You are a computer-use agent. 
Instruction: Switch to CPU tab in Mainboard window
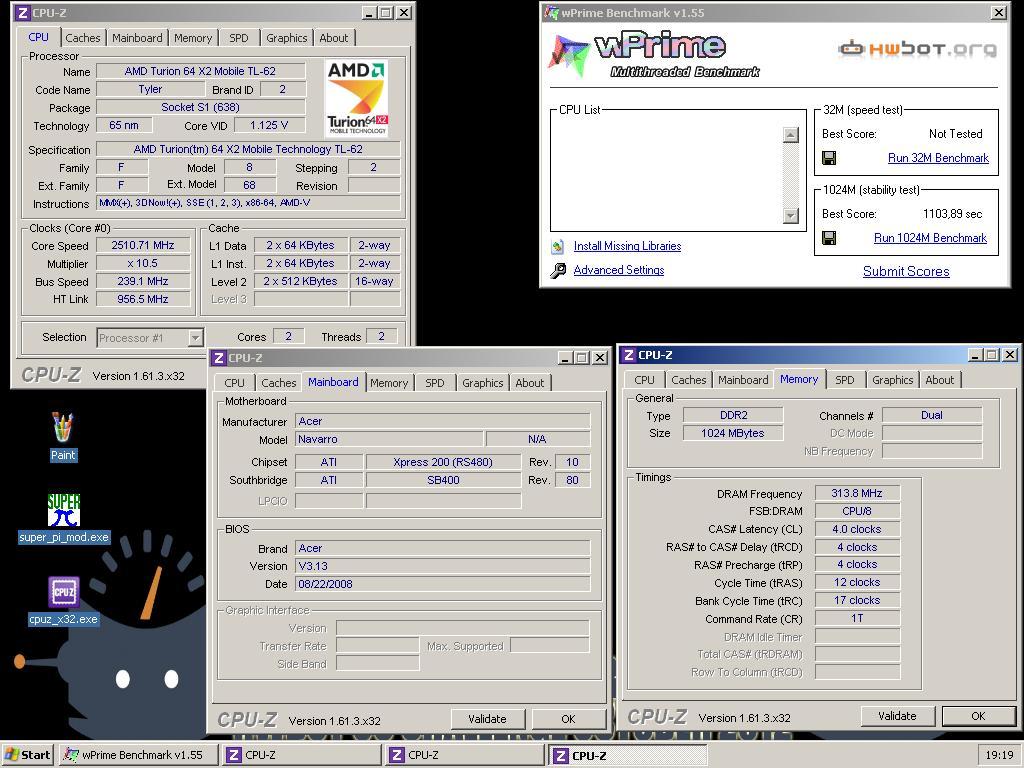click(x=234, y=383)
